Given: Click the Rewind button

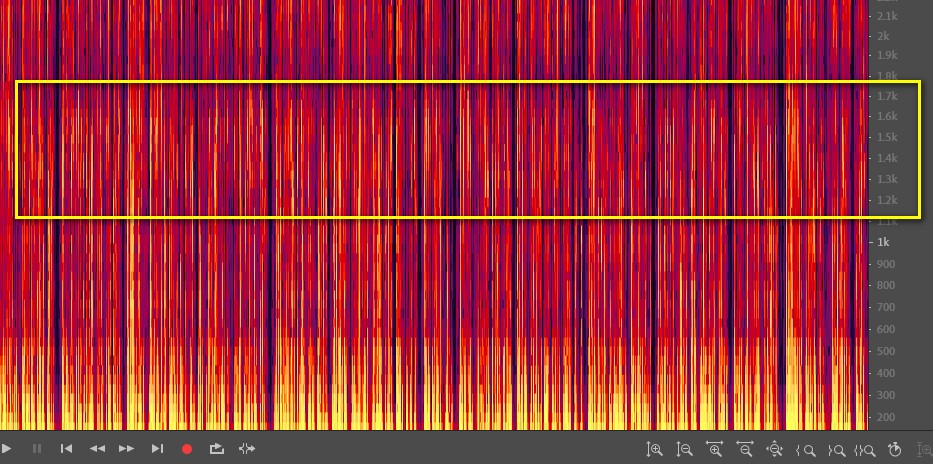Looking at the screenshot, I should coord(97,449).
